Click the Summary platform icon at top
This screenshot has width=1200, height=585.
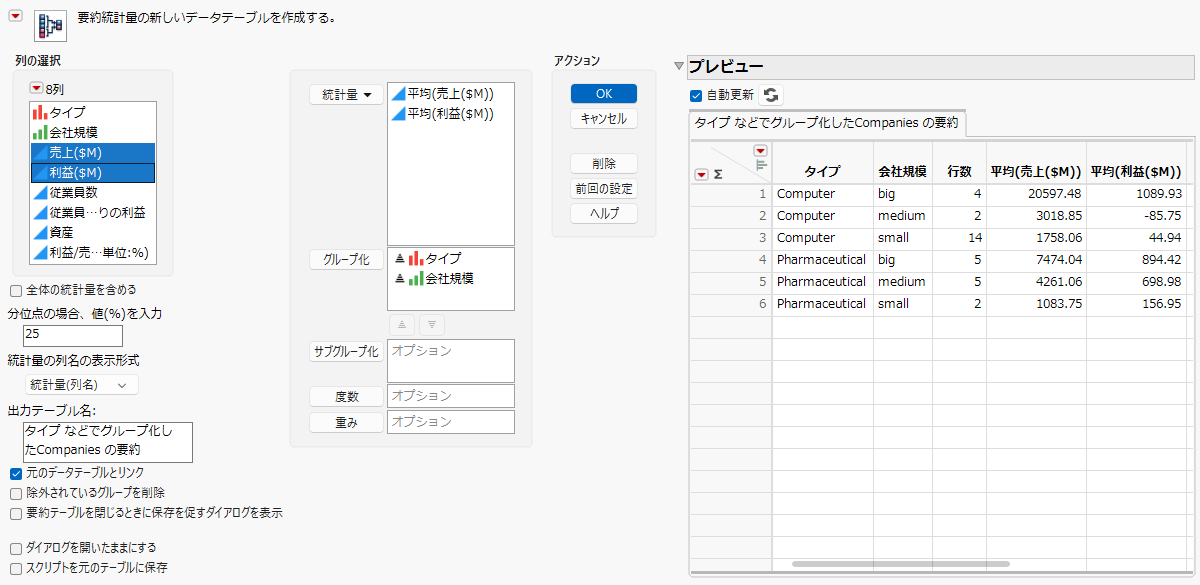click(50, 26)
